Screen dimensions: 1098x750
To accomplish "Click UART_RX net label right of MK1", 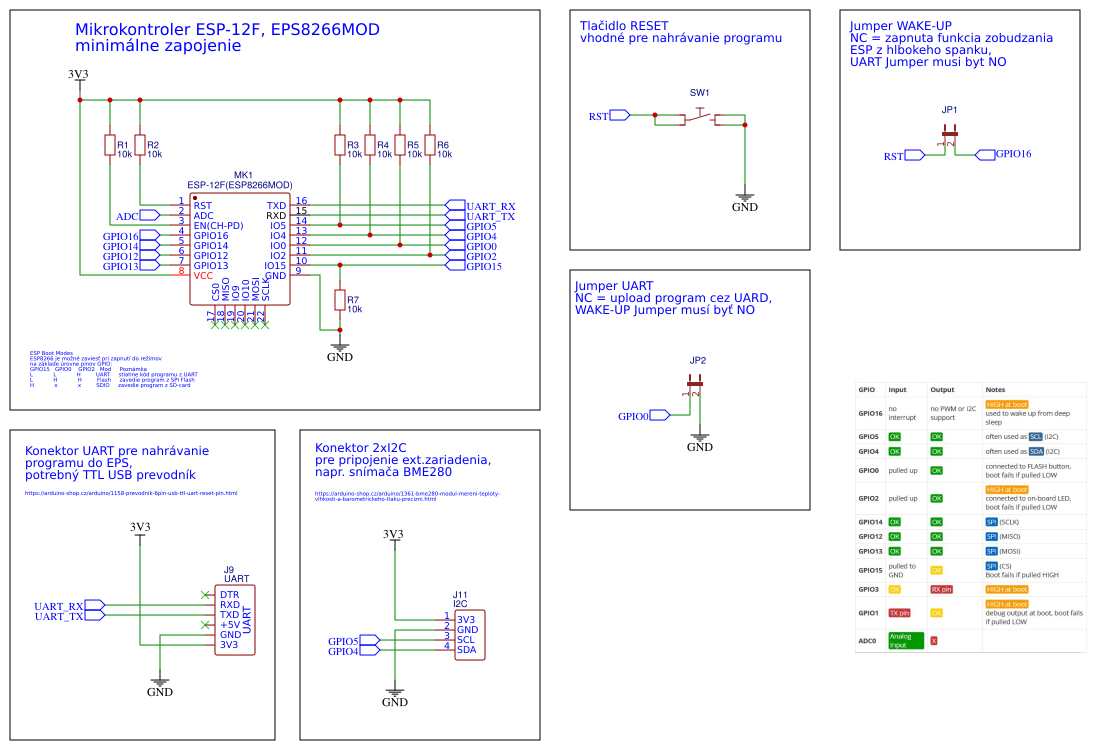I will pyautogui.click(x=481, y=206).
